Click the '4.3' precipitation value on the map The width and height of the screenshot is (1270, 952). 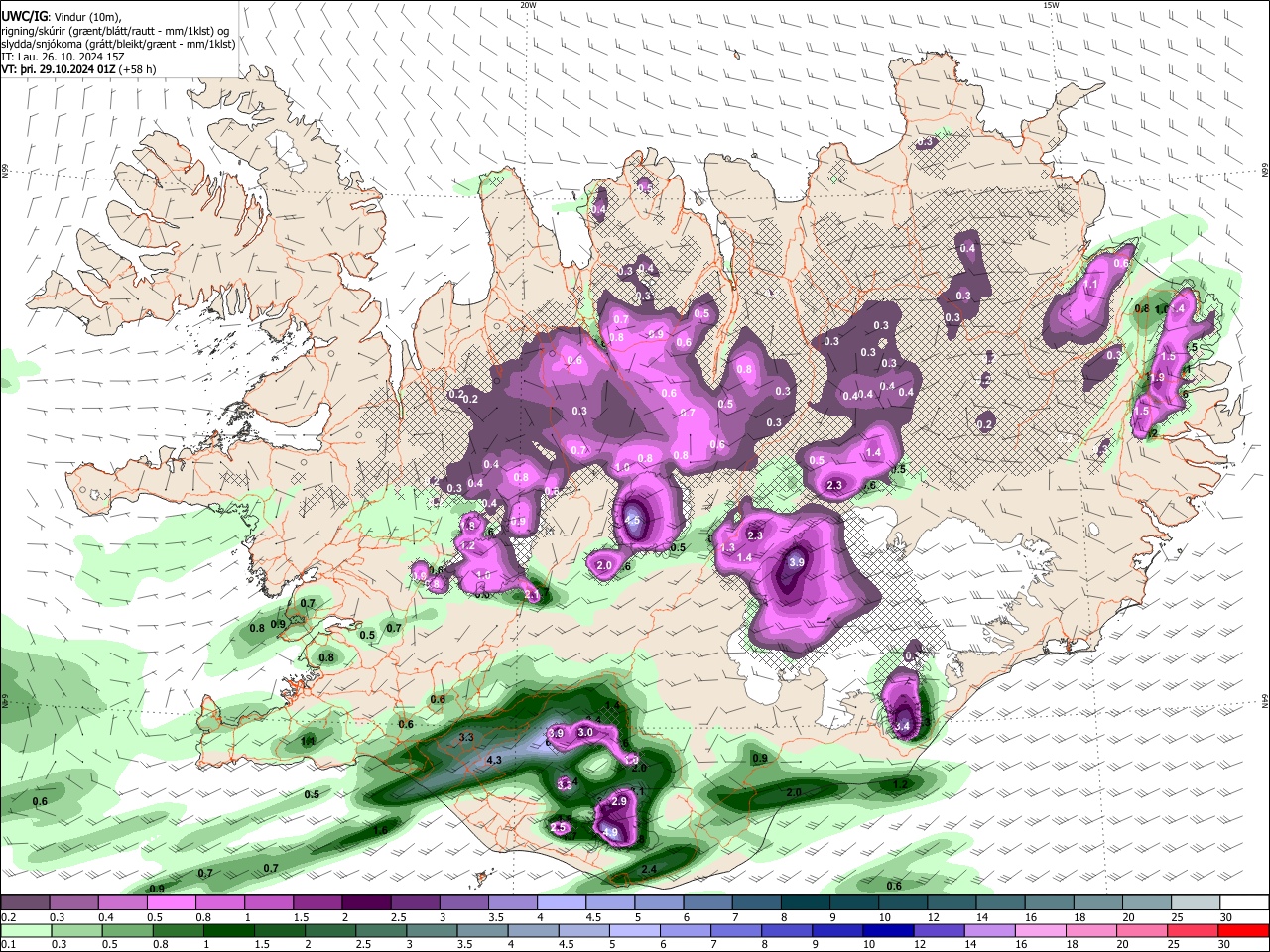pos(495,760)
